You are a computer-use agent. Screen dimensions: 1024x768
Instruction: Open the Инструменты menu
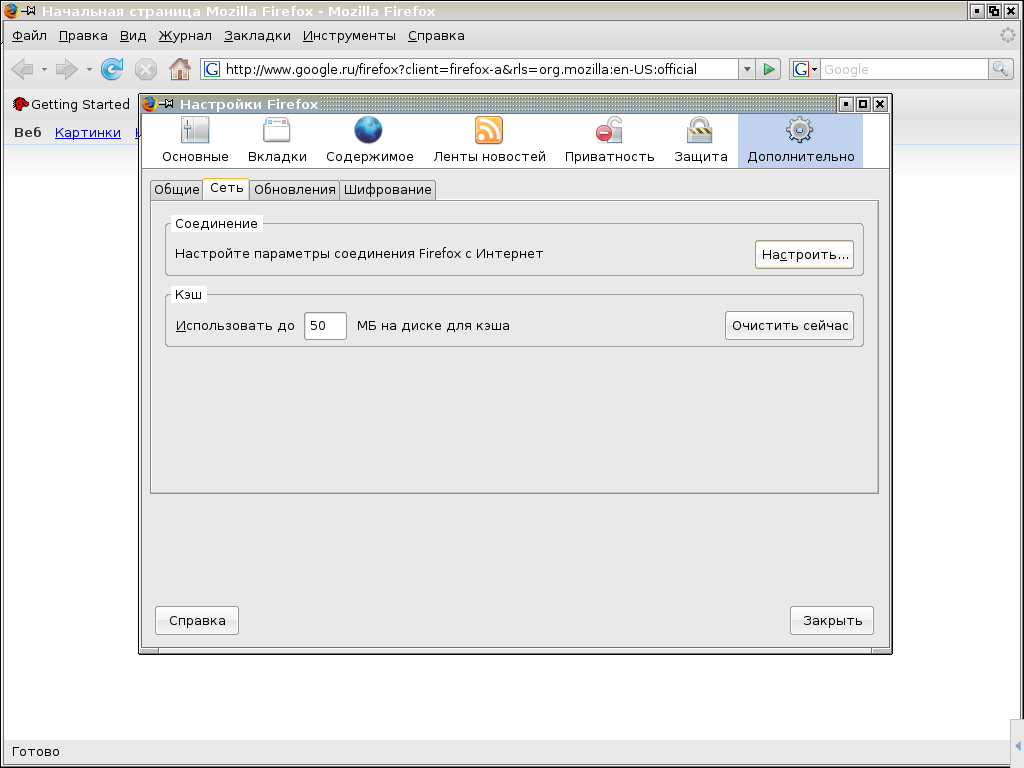[x=349, y=36]
